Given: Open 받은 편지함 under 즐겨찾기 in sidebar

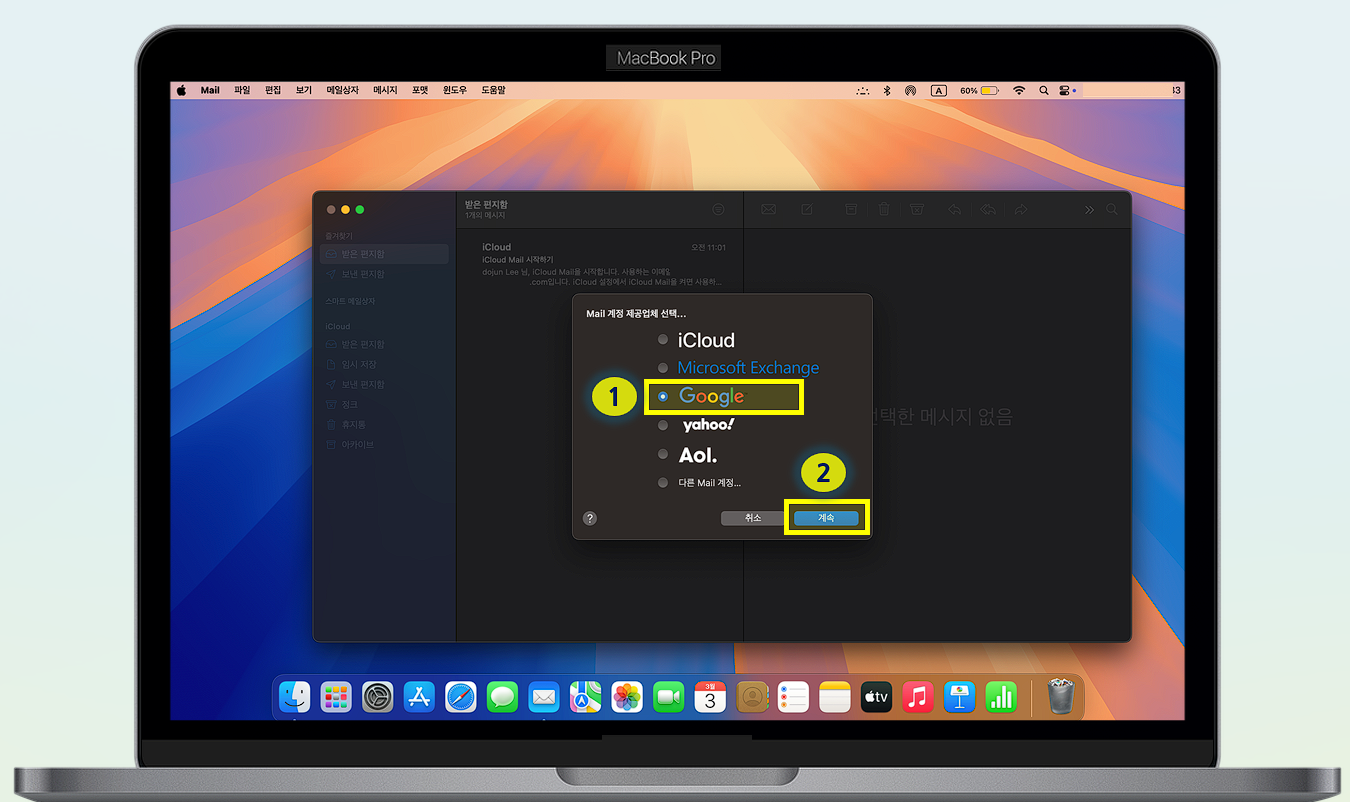Looking at the screenshot, I should pos(384,254).
